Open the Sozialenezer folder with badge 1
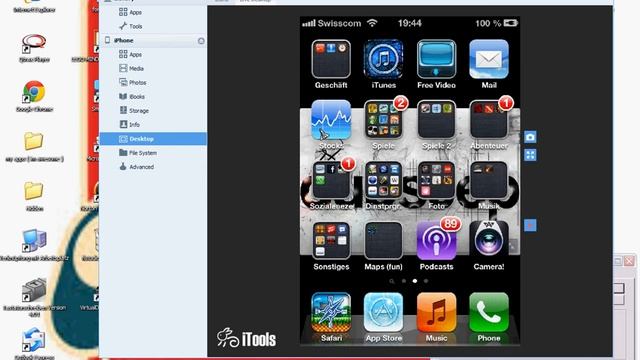Viewport: 640px width, 360px height. pyautogui.click(x=331, y=180)
